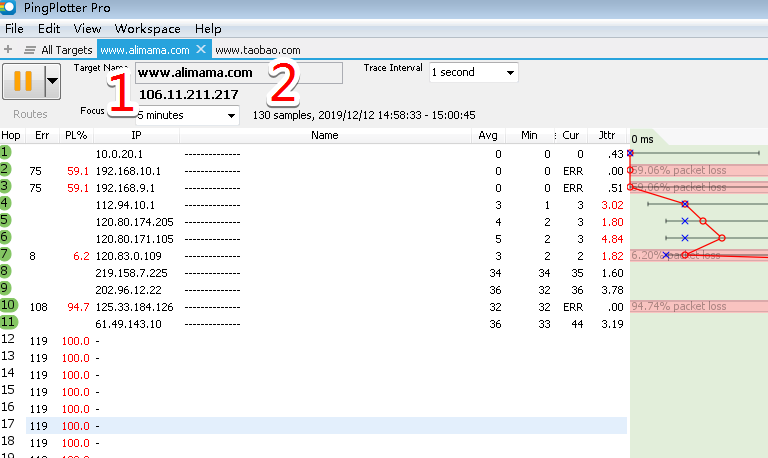Click the 3.02 jitter value
Screen dimensions: 768x458
612,205
